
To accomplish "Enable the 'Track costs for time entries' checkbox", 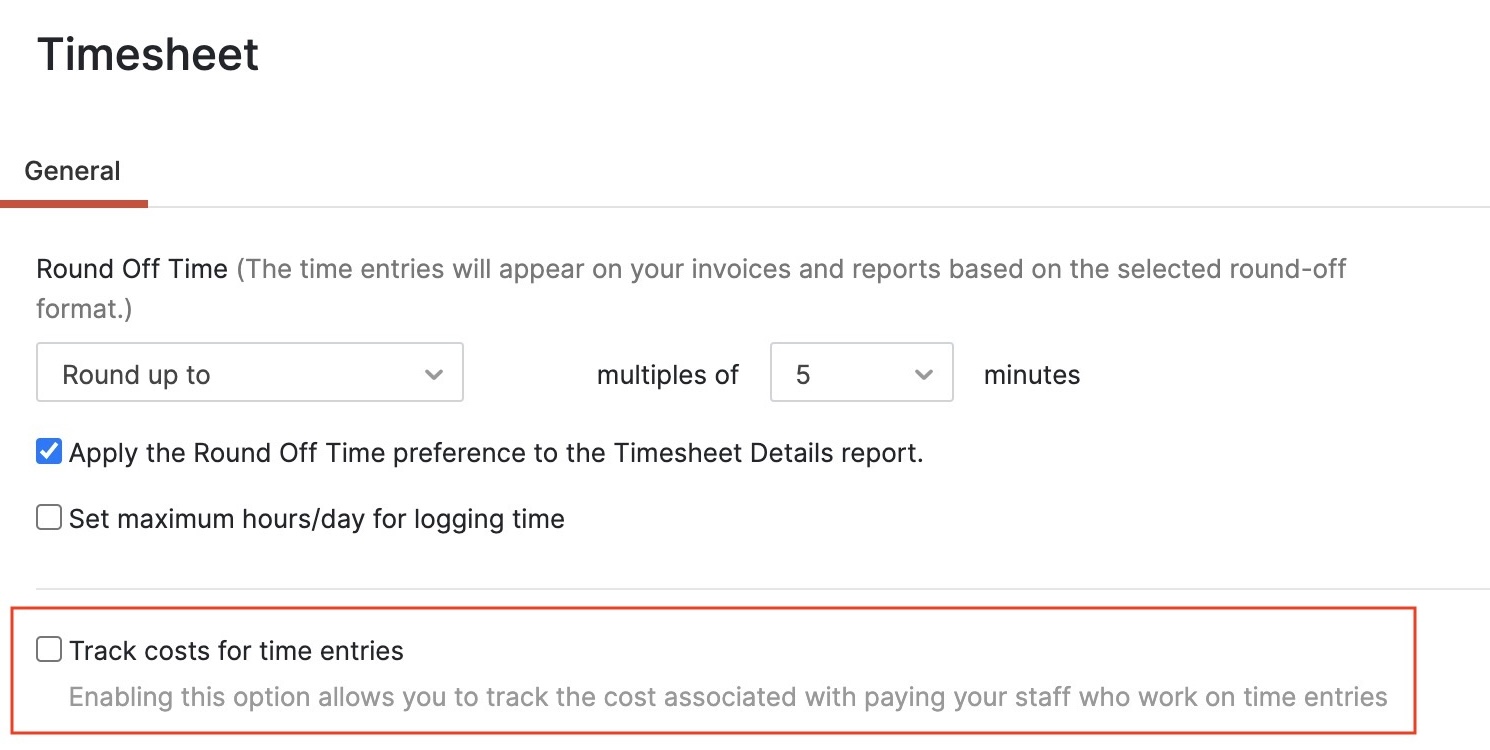I will (48, 649).
